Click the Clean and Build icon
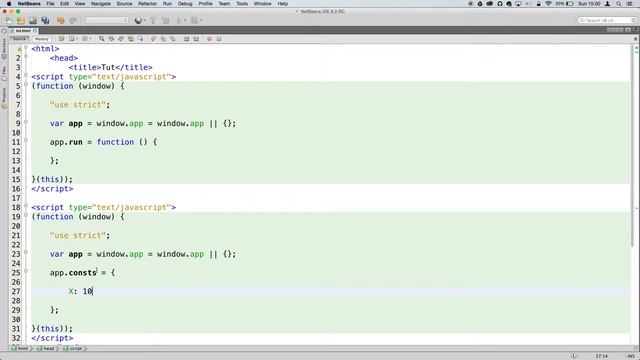This screenshot has width=640, height=360. tap(165, 20)
